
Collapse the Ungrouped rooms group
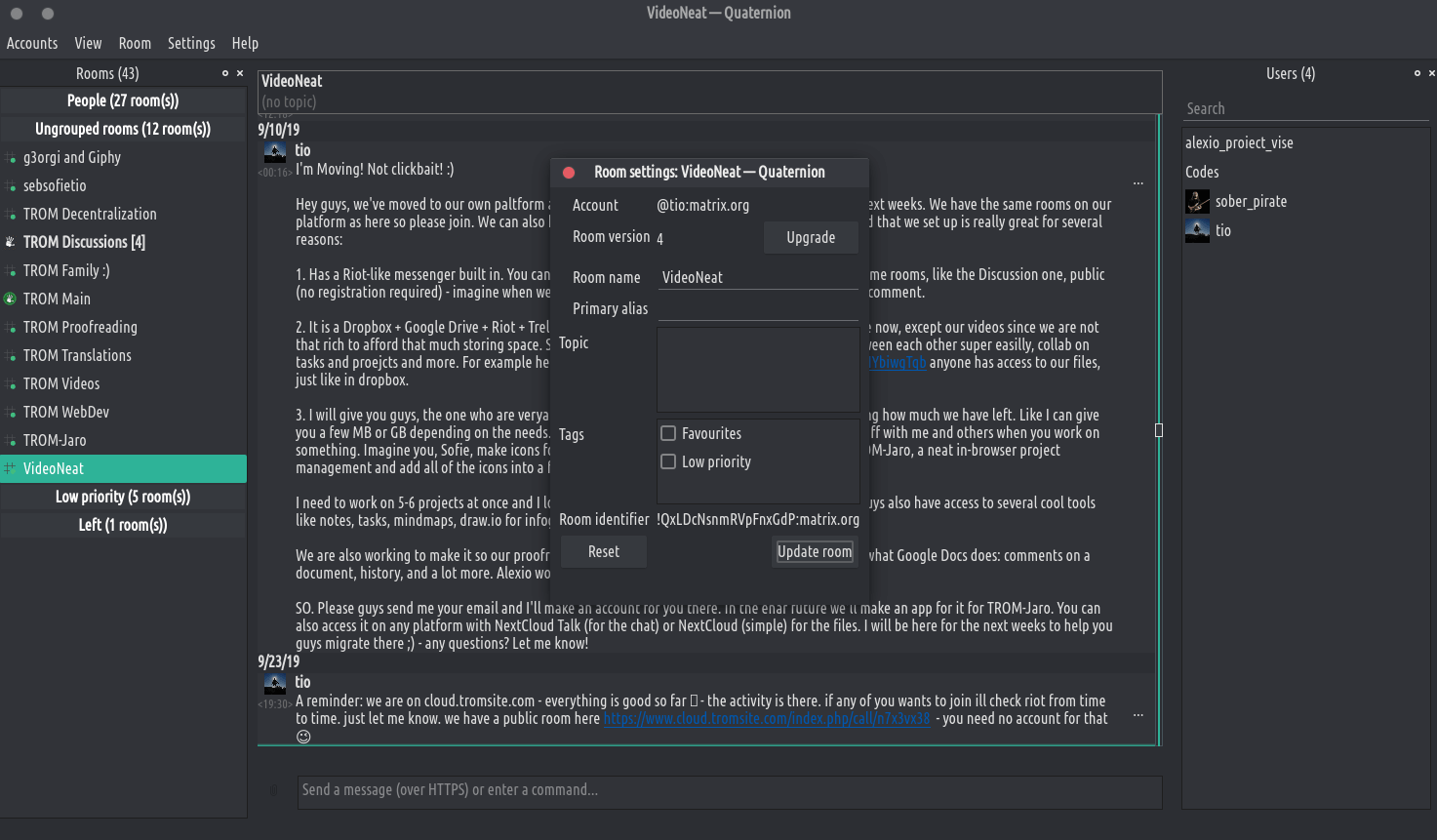(123, 129)
